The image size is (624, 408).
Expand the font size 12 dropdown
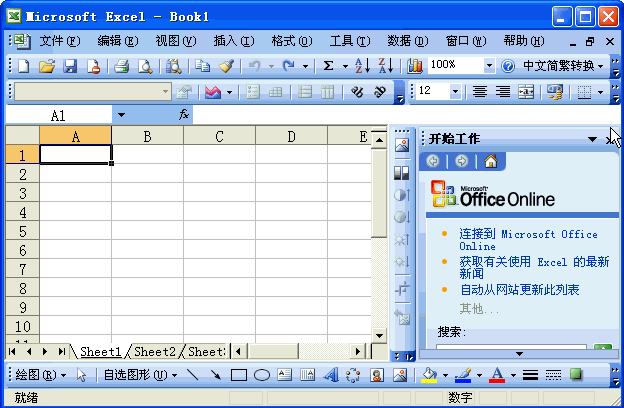[x=456, y=92]
